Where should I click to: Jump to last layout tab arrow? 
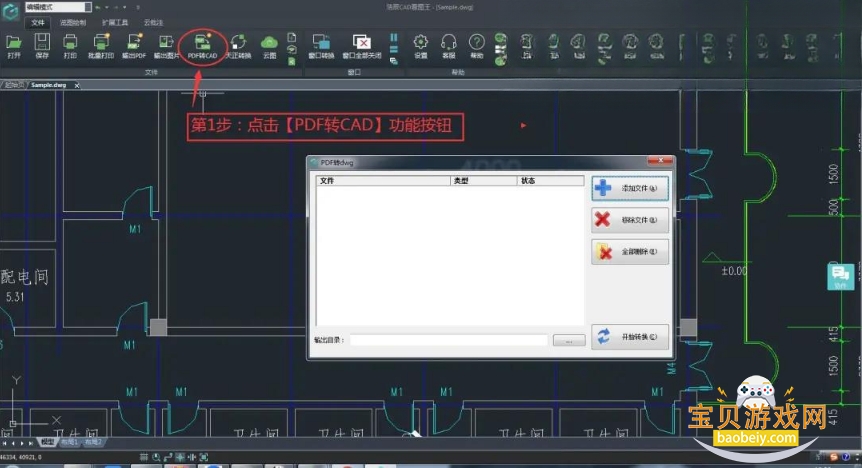click(31, 443)
